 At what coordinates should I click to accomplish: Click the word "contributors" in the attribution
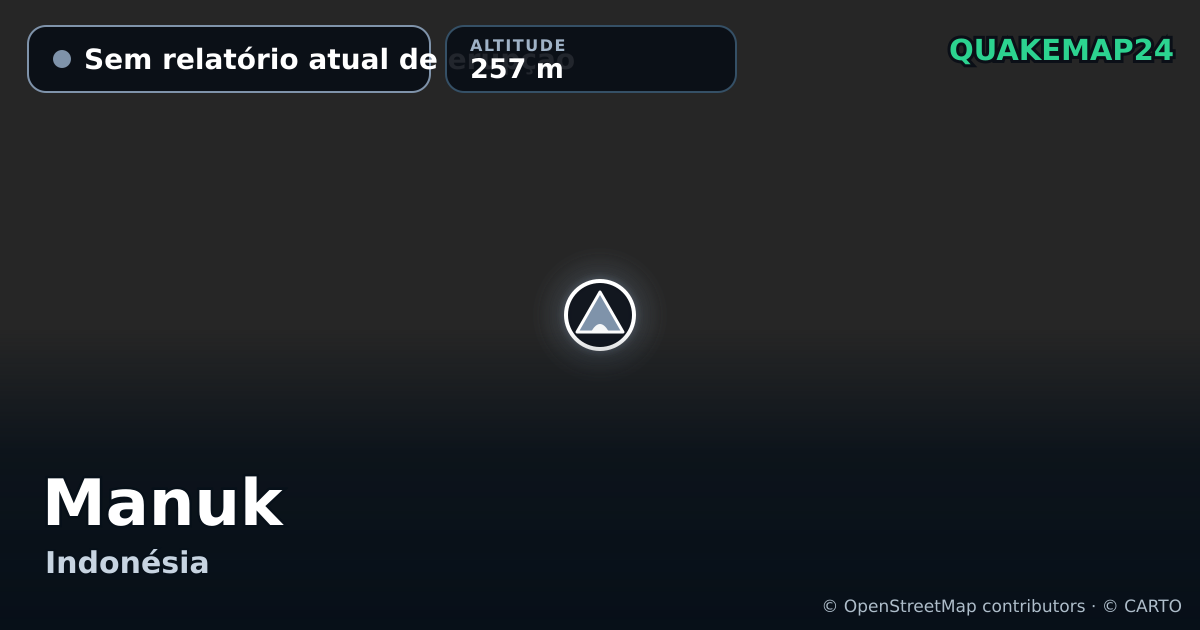[1033, 606]
